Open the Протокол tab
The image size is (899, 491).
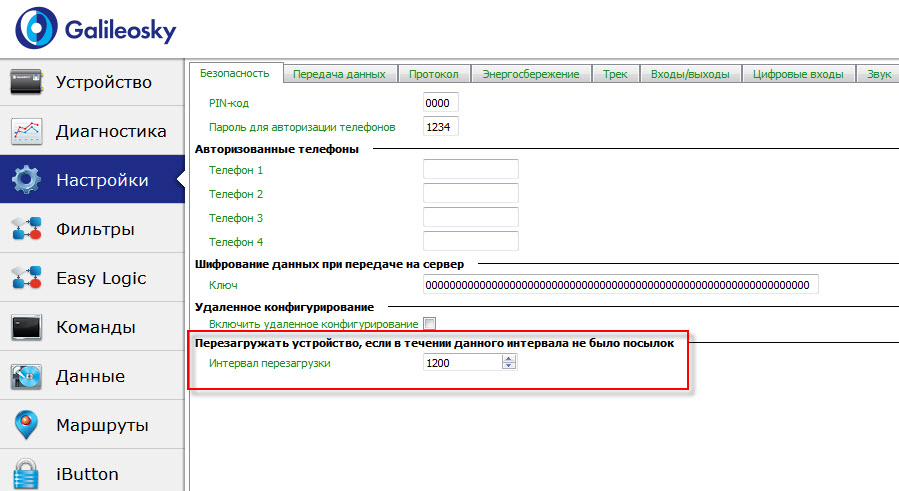pos(433,74)
